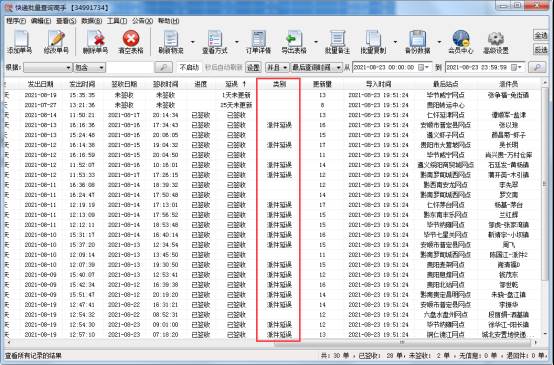The width and height of the screenshot is (554, 365).
Task: Click the 查看方式 view mode icon
Action: pos(214,39)
